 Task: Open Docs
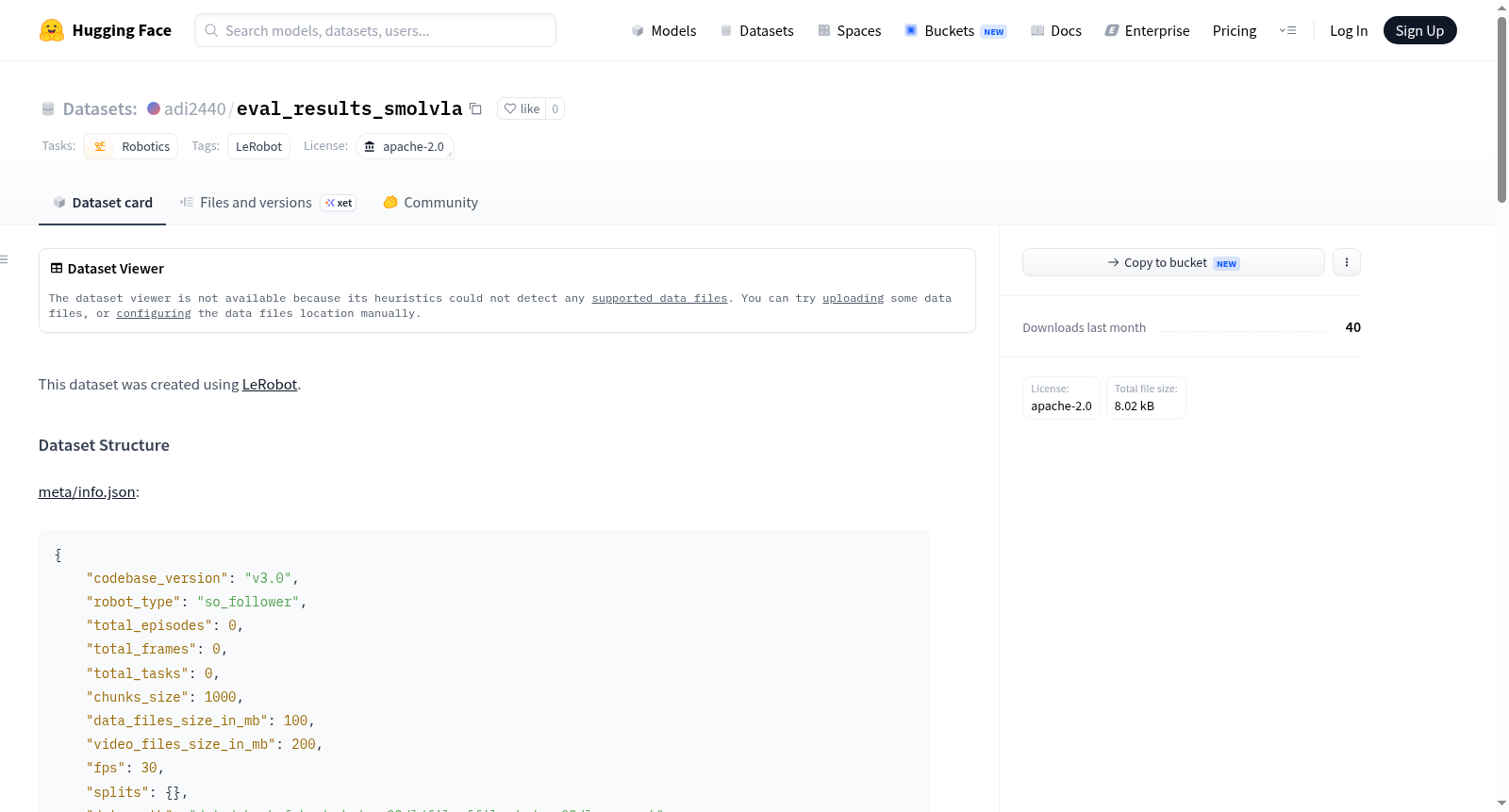[x=1055, y=30]
